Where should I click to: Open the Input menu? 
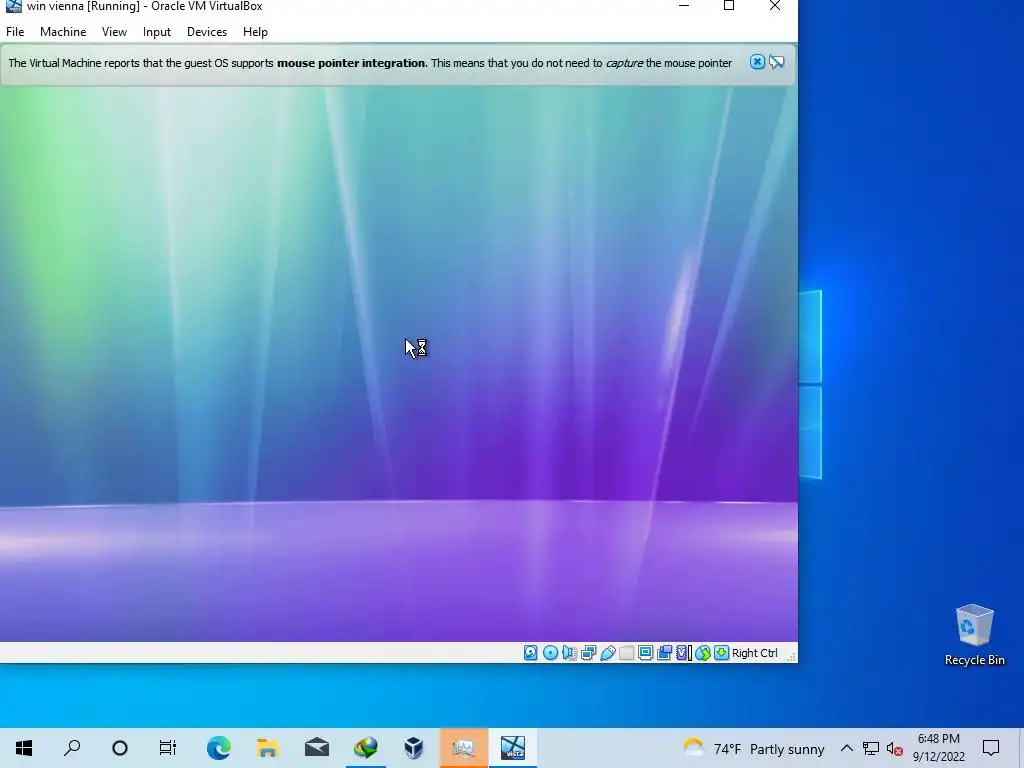[x=157, y=32]
